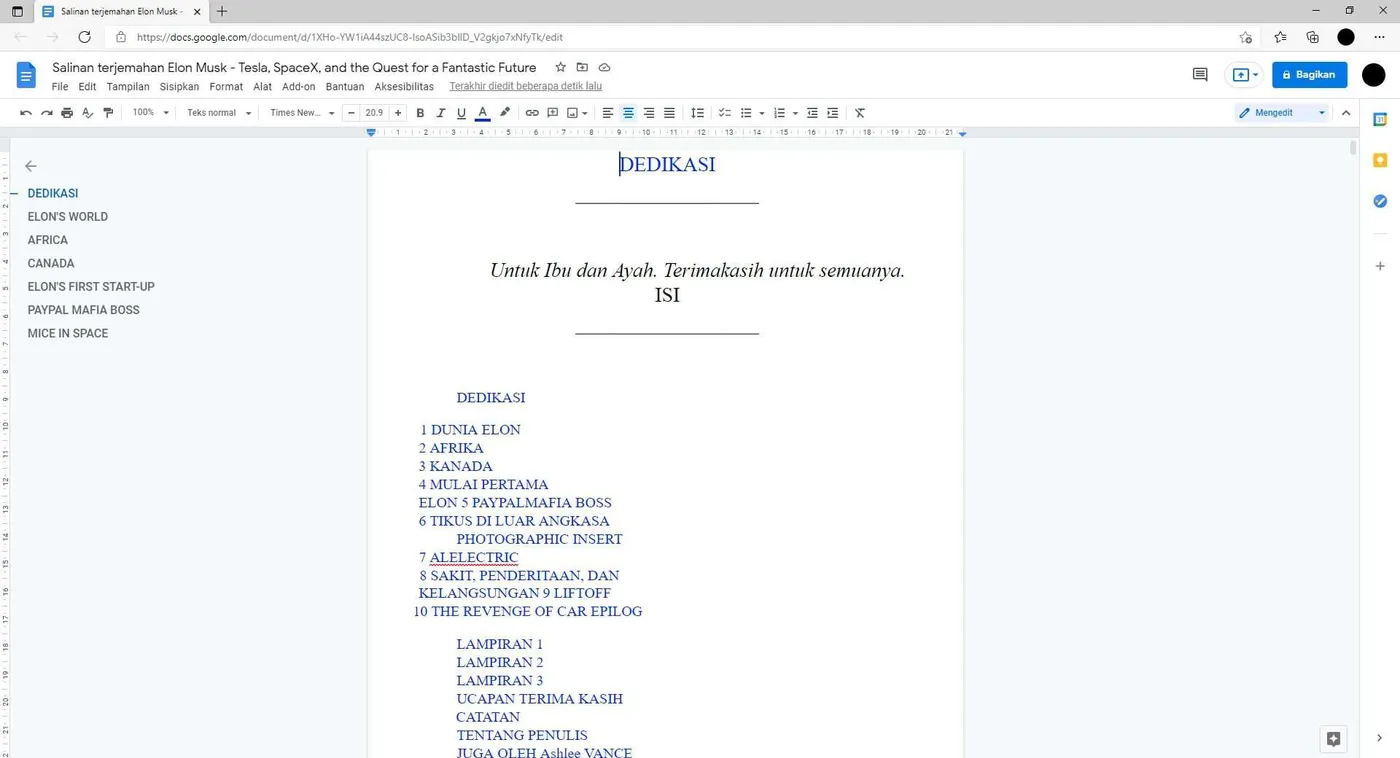Open the Keep notes side panel icon
1400x758 pixels.
pos(1380,160)
